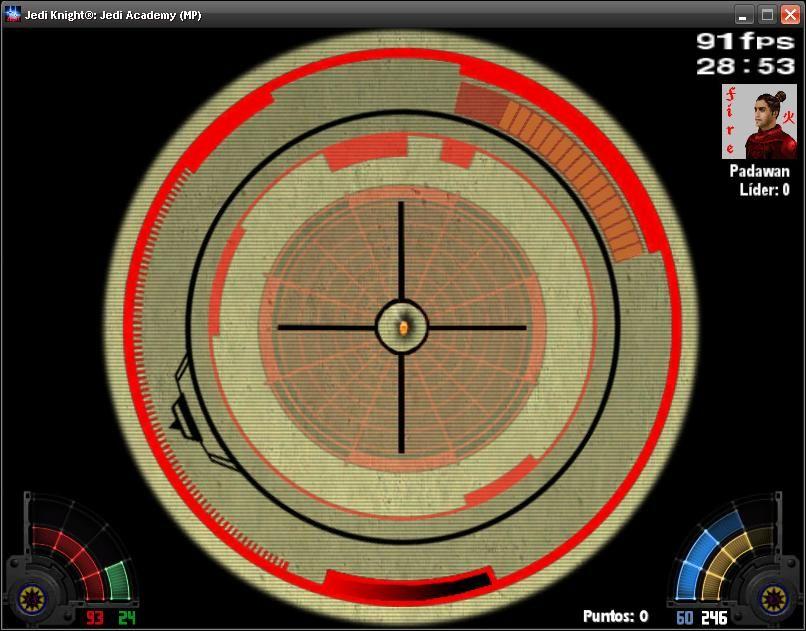806x631 pixels.
Task: Click the red charge bar at scope bottom
Action: tap(407, 585)
